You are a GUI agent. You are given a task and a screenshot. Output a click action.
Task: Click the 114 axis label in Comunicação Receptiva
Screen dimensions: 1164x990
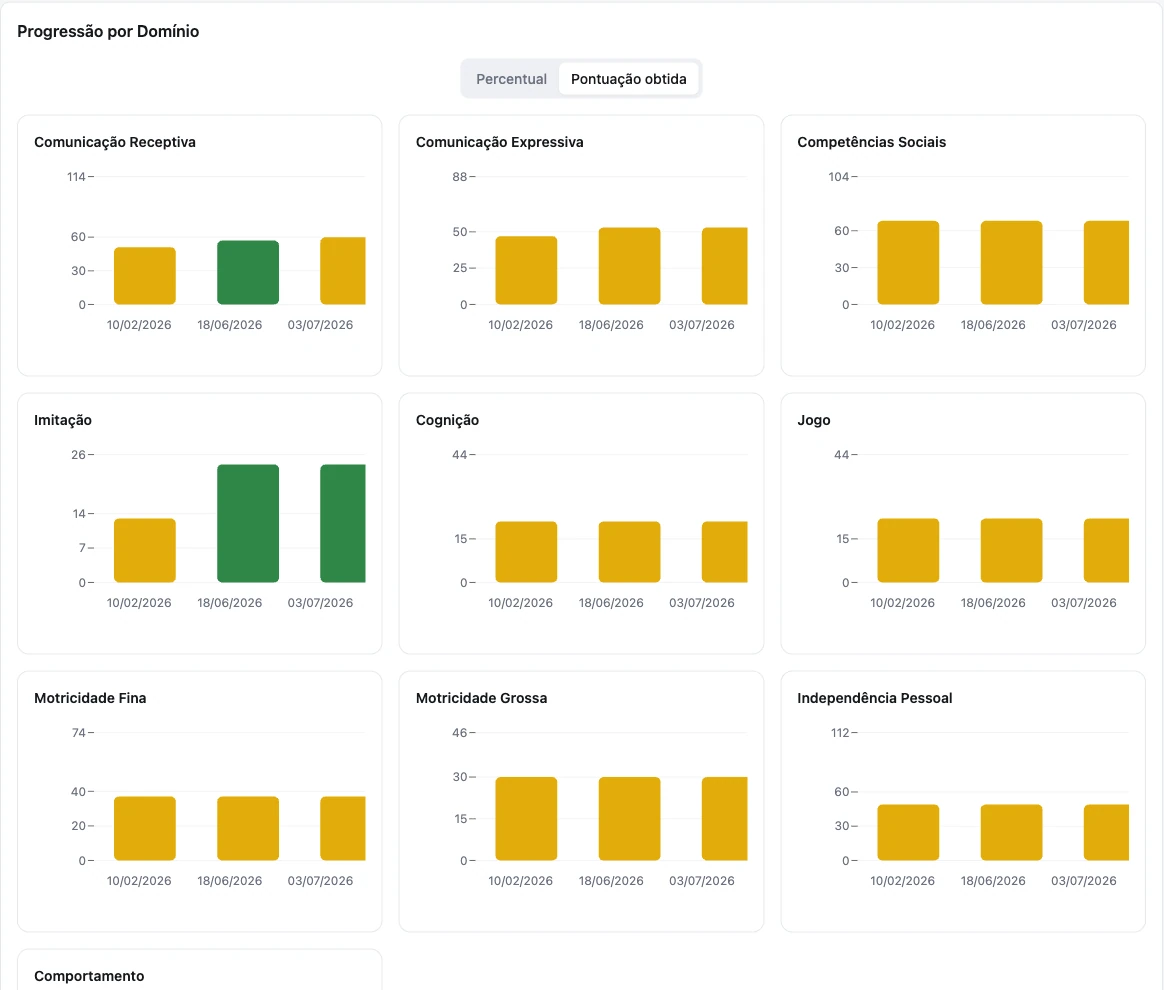[x=76, y=177]
